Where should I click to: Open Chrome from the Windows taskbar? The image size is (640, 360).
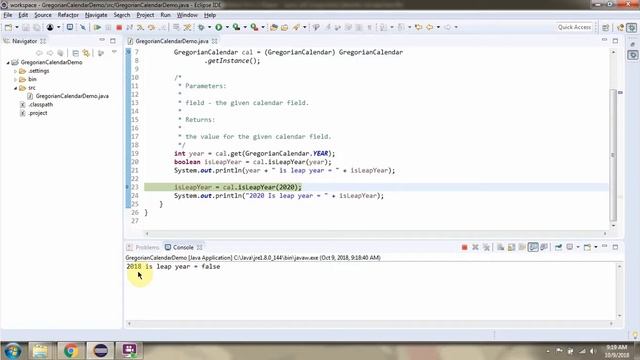pos(71,351)
